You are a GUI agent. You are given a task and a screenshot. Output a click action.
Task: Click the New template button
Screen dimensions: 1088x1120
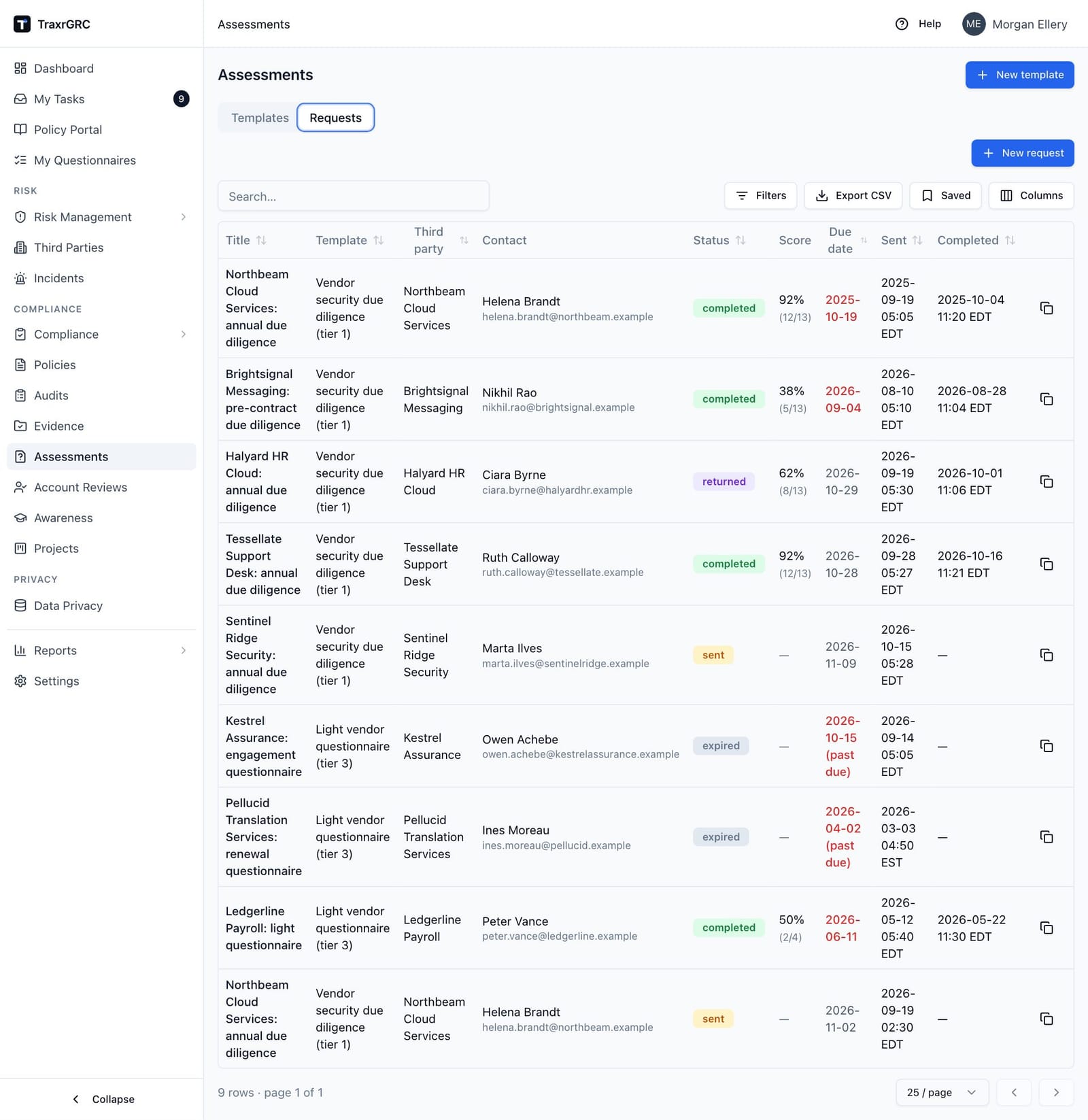1019,75
